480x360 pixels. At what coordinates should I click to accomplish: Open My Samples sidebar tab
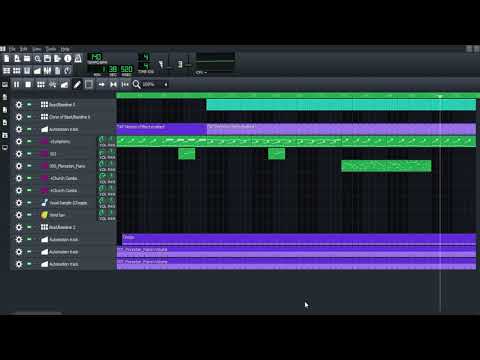pos(5,110)
